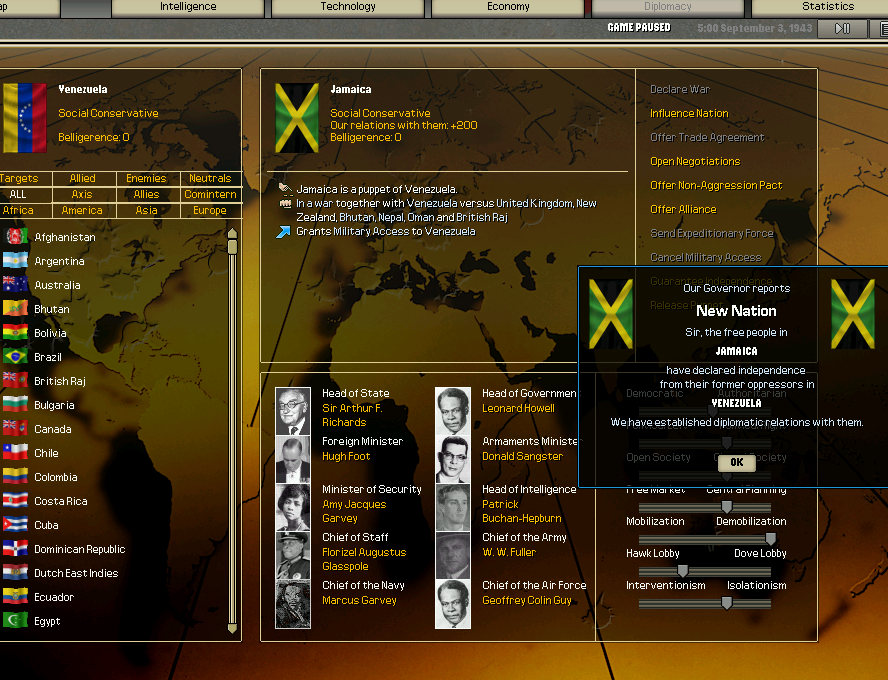Open the Statistics tab
Image resolution: width=888 pixels, height=680 pixels.
click(827, 7)
